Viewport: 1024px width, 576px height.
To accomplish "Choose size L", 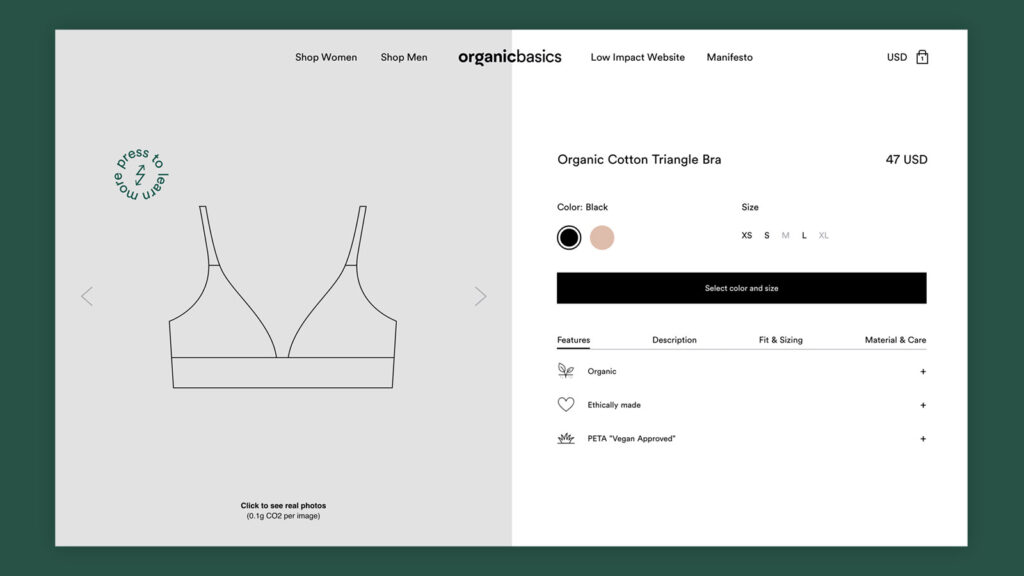I will pyautogui.click(x=804, y=236).
